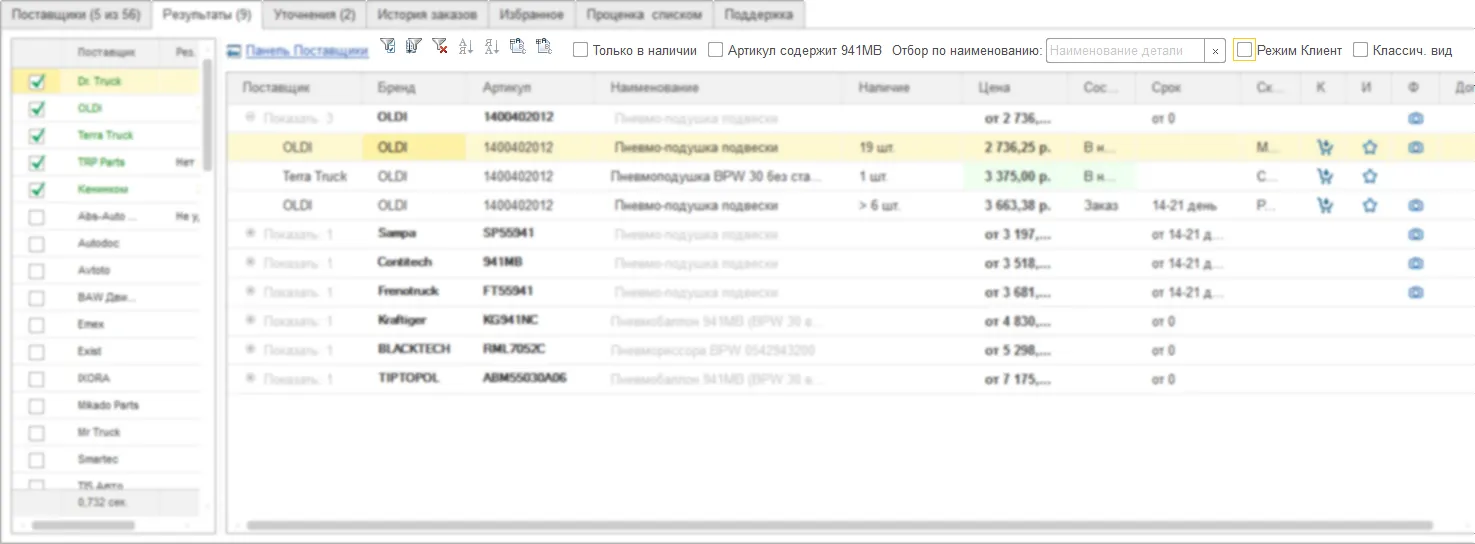1475x544 pixels.
Task: Expand the Sampa SP55941 group
Action: [x=250, y=234]
